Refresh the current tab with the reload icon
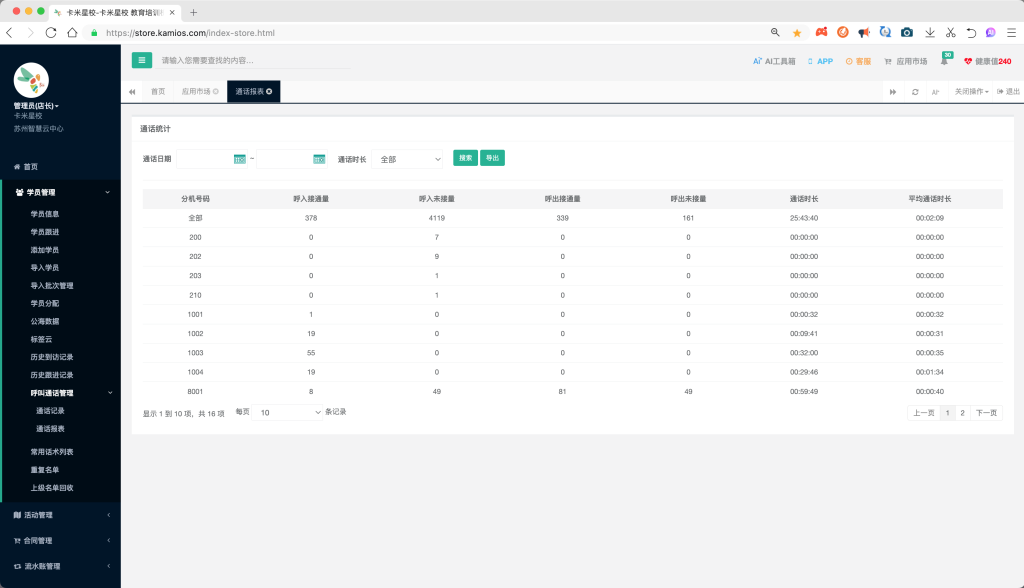 click(915, 92)
